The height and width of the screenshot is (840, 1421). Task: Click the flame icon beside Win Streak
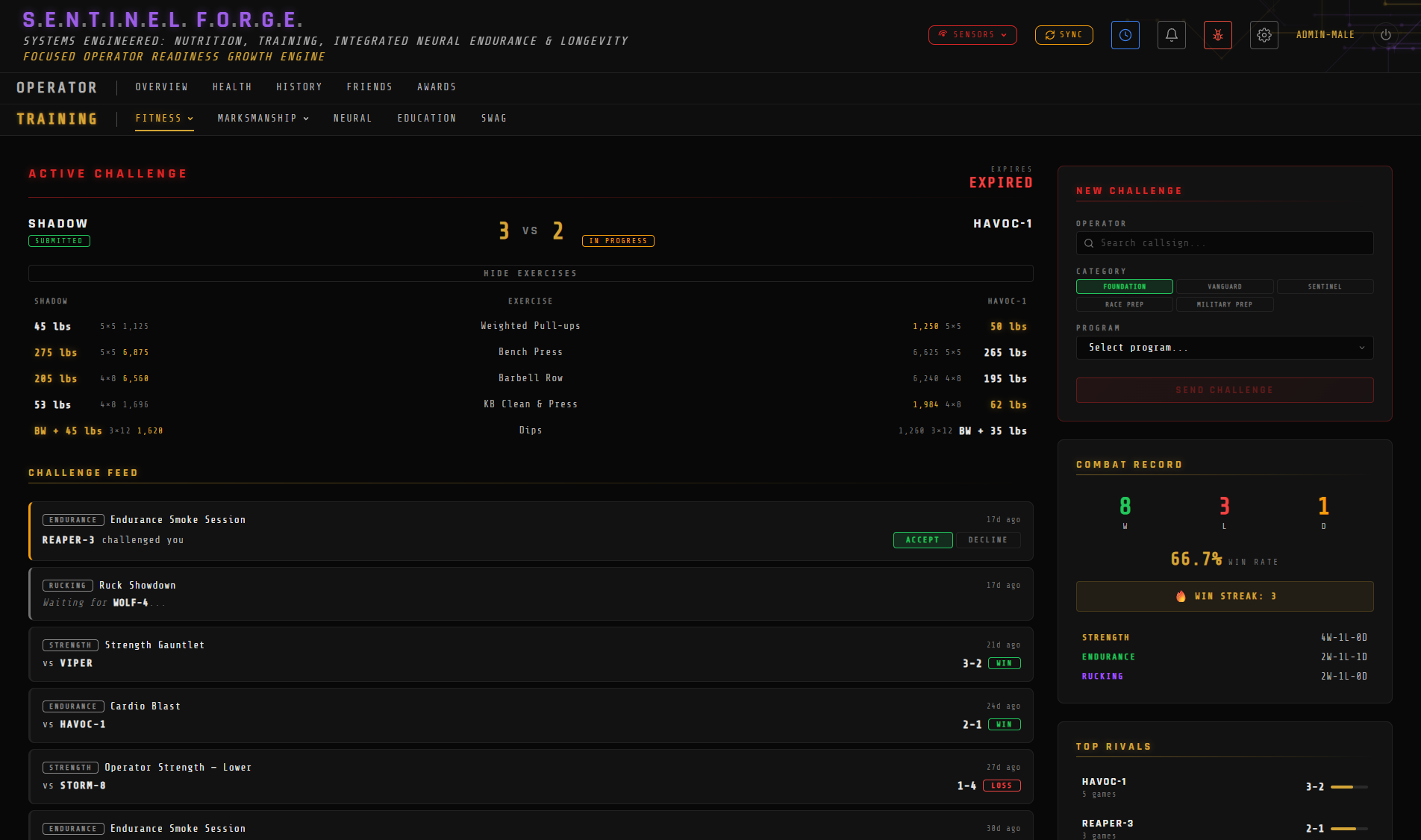coord(1181,596)
